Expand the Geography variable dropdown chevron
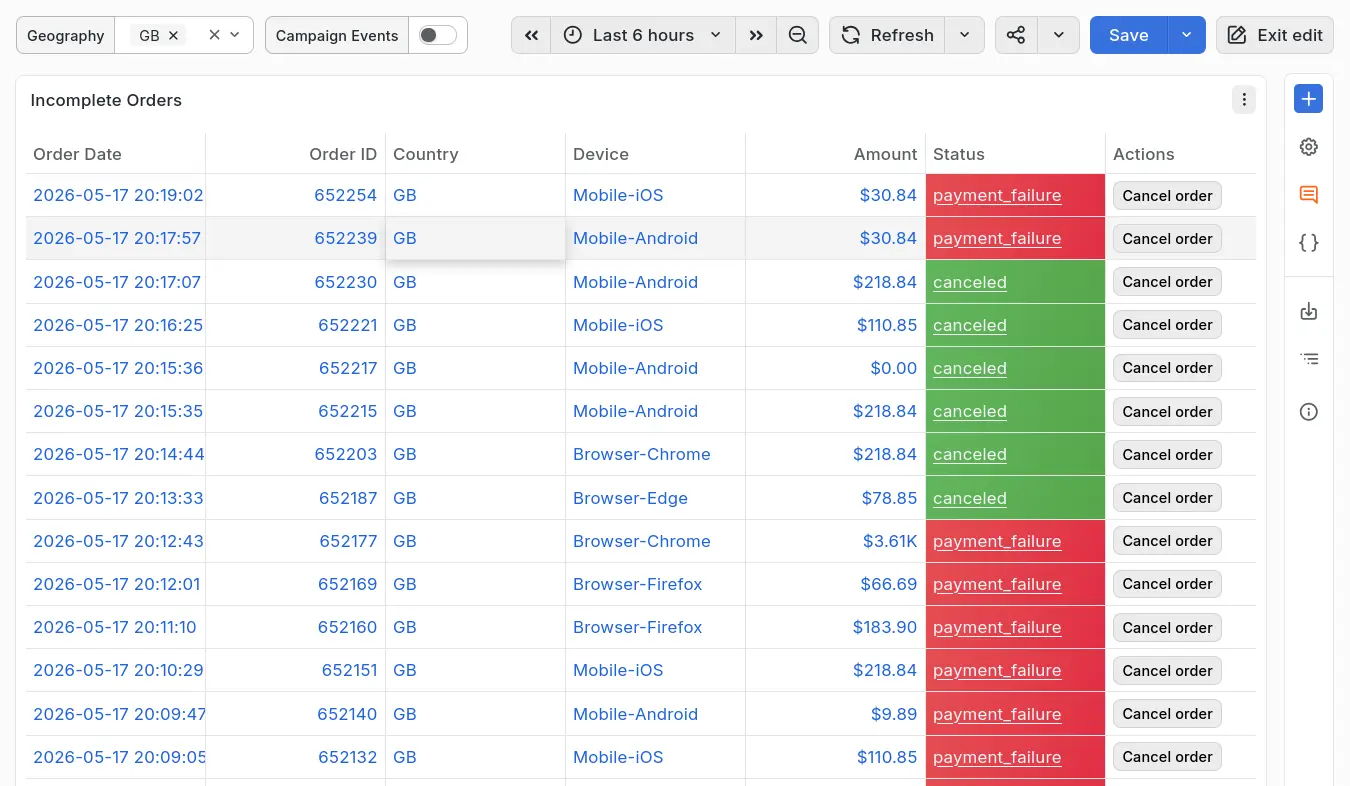This screenshot has width=1350, height=786. coord(235,35)
